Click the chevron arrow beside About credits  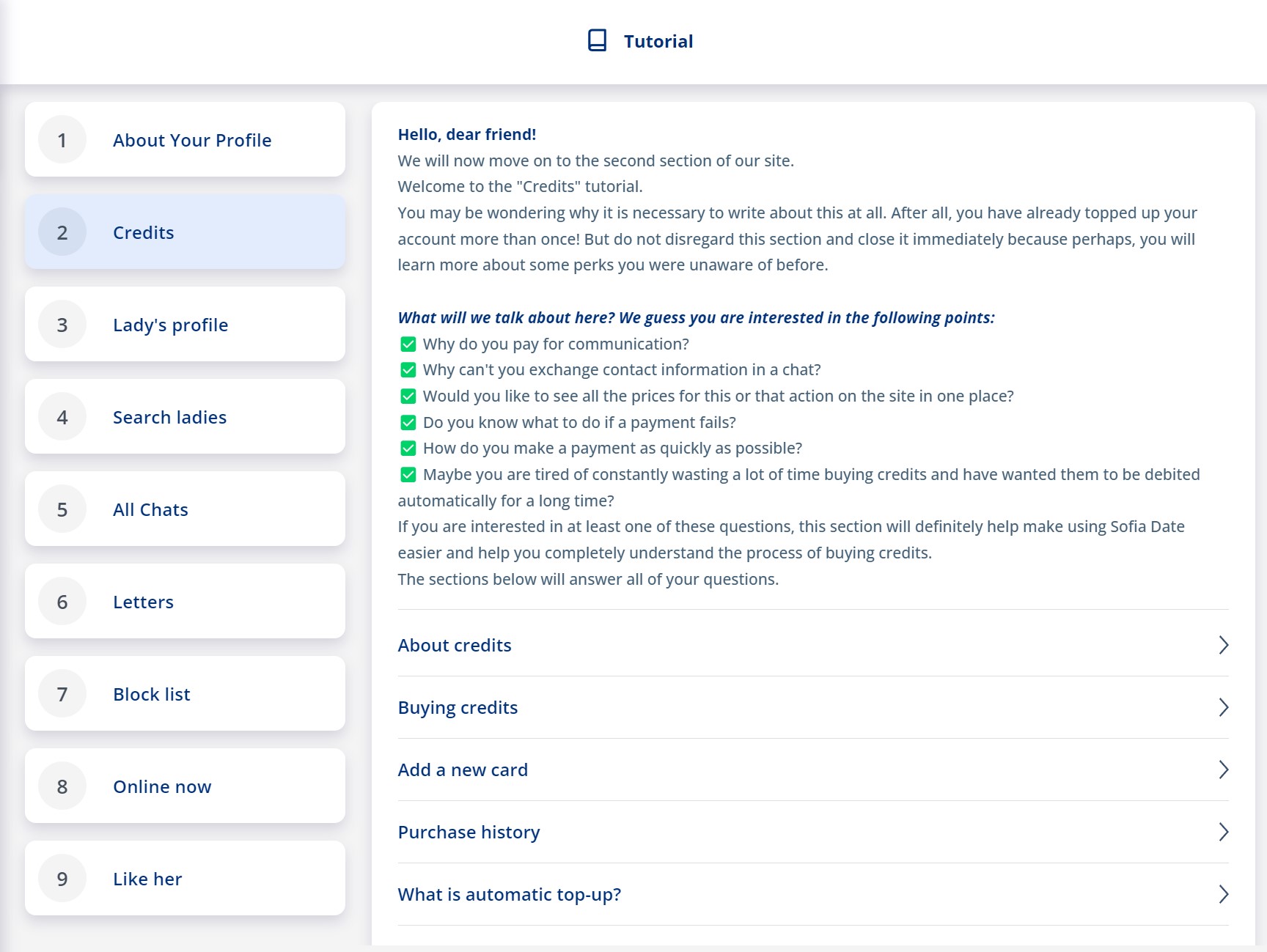pos(1223,645)
